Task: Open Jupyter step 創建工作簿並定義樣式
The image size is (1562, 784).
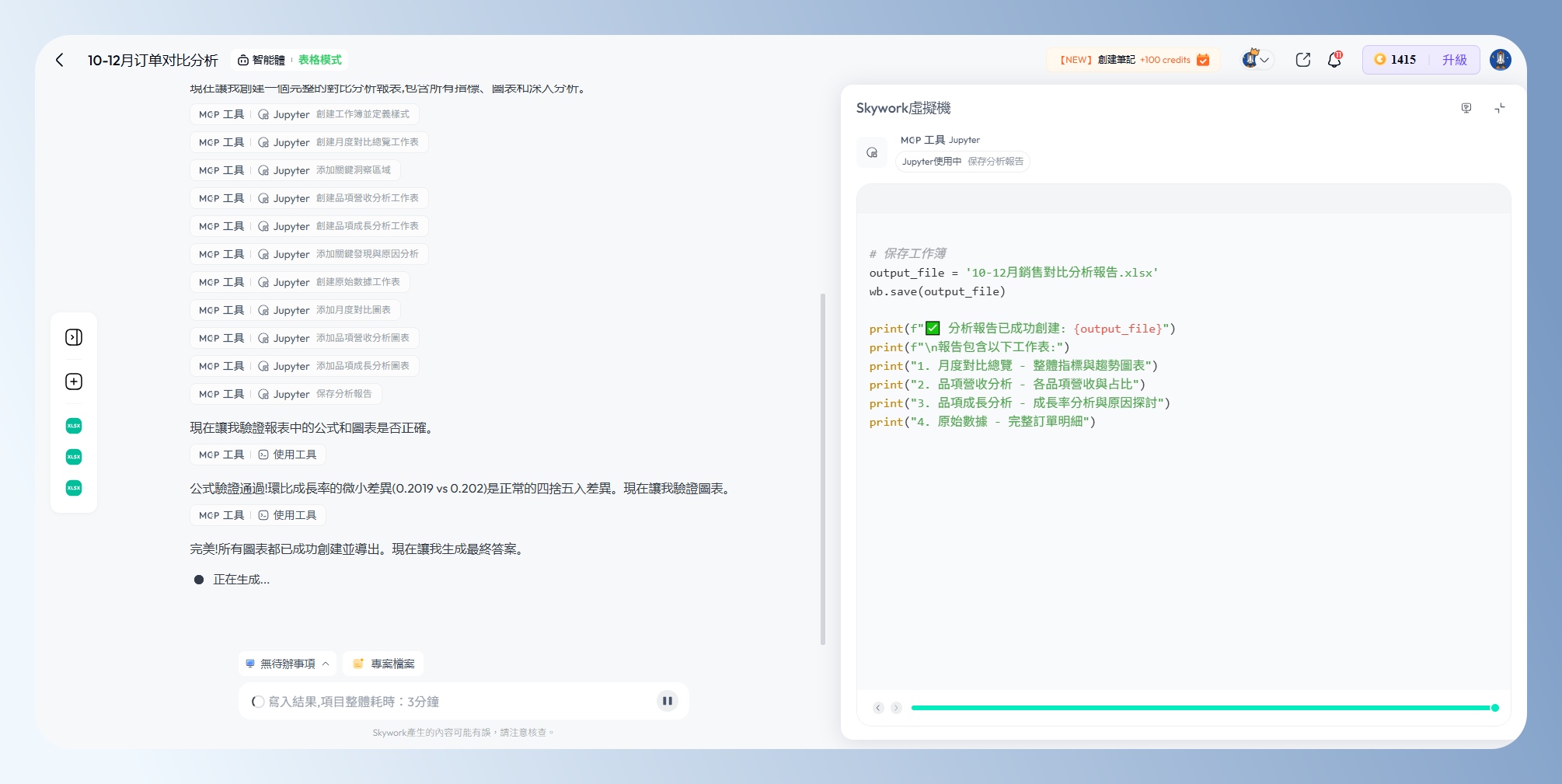Action: pyautogui.click(x=305, y=114)
